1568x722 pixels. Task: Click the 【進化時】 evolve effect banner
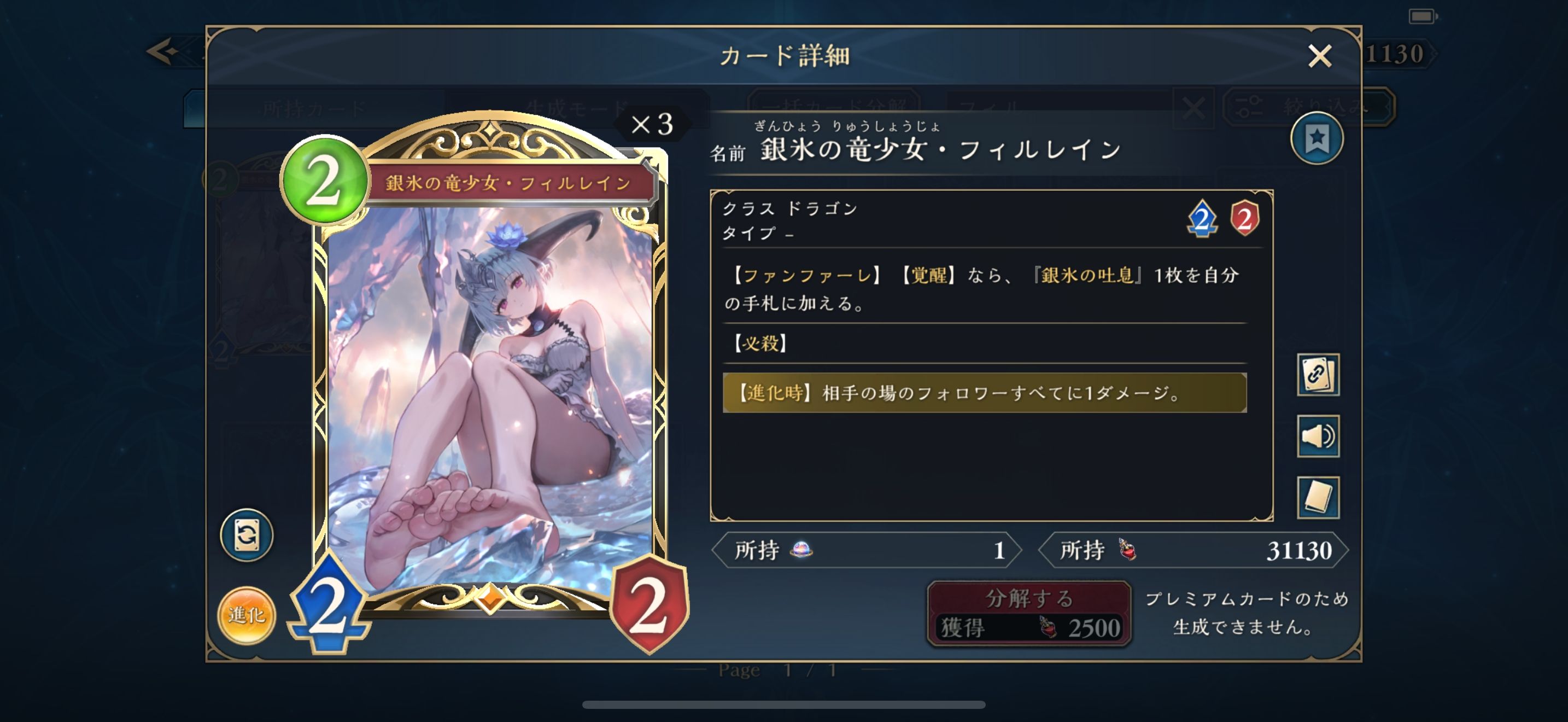coord(984,393)
